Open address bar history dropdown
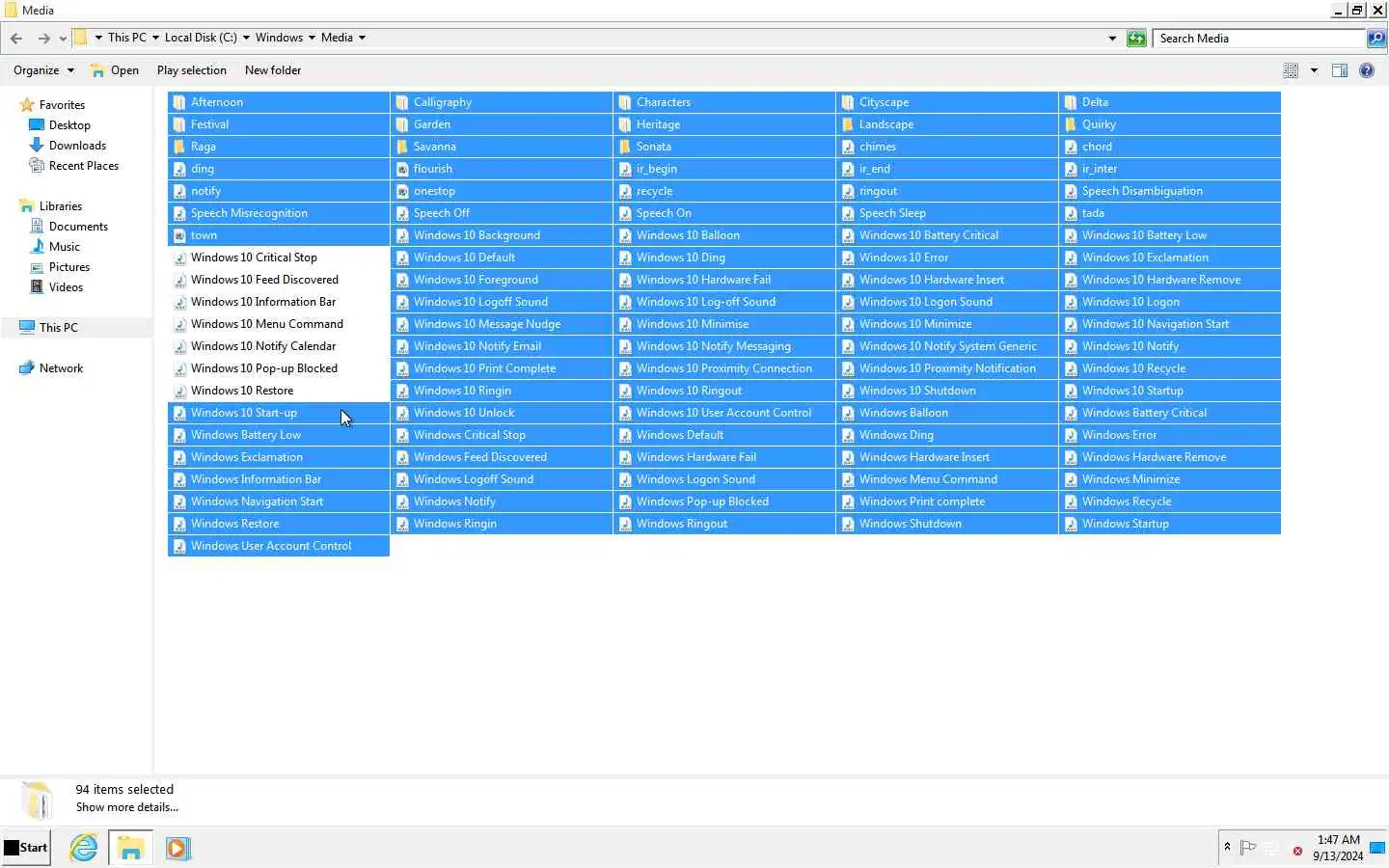The image size is (1389, 868). coord(1112,39)
